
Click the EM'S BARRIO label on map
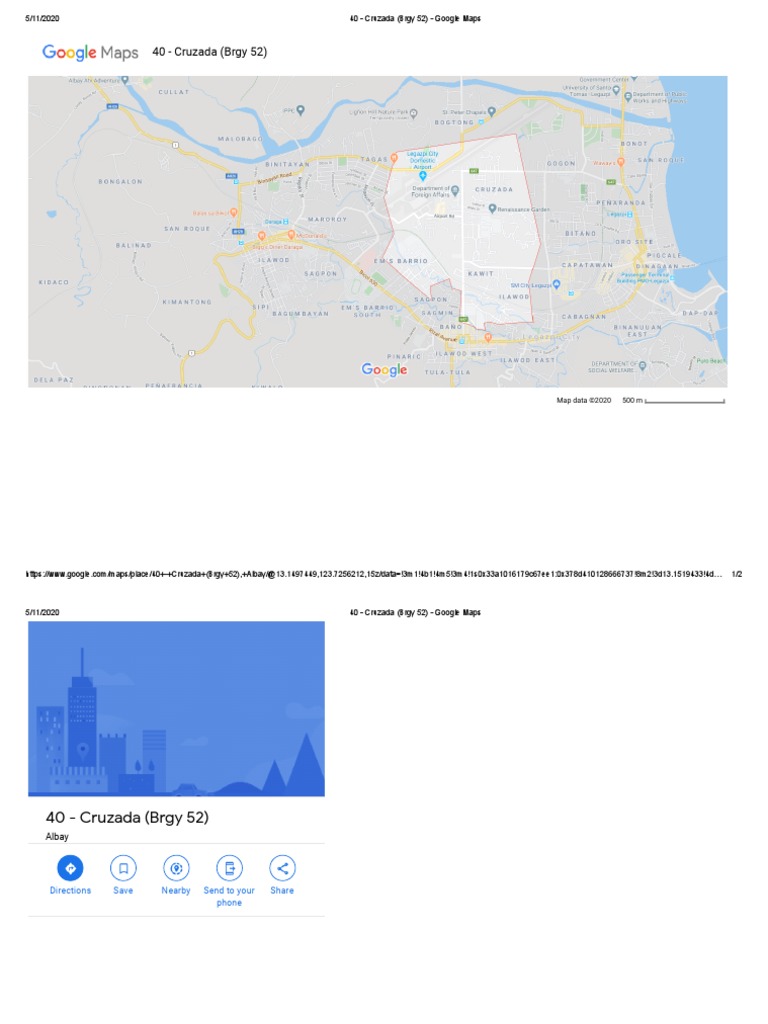pos(400,261)
